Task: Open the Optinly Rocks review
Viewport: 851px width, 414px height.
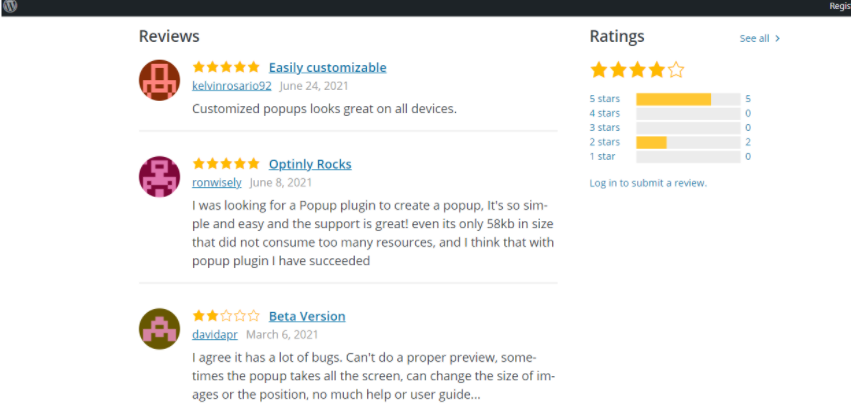Action: pos(310,164)
